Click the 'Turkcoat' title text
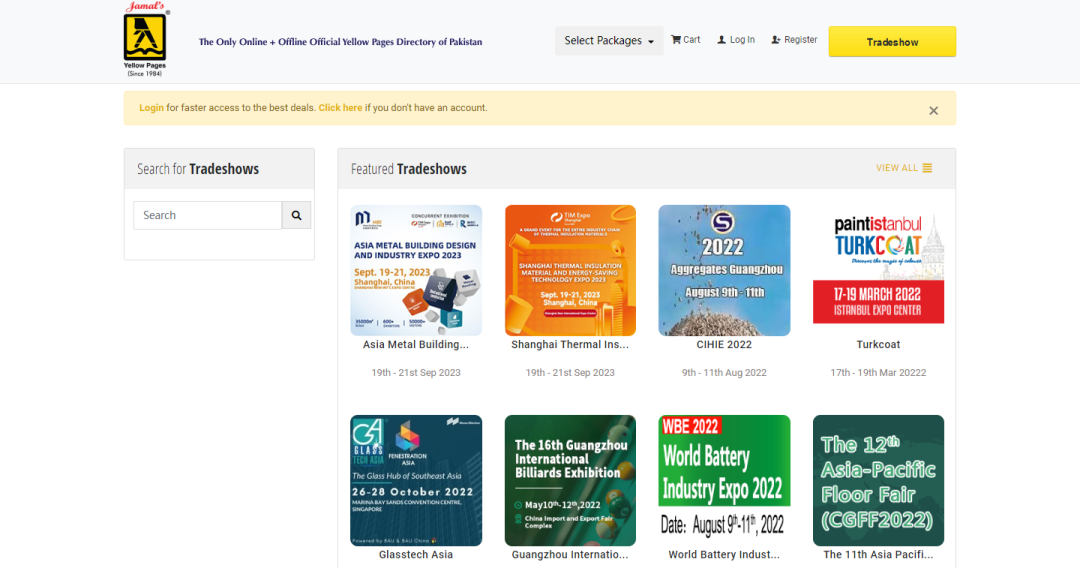1080x568 pixels. click(x=878, y=345)
